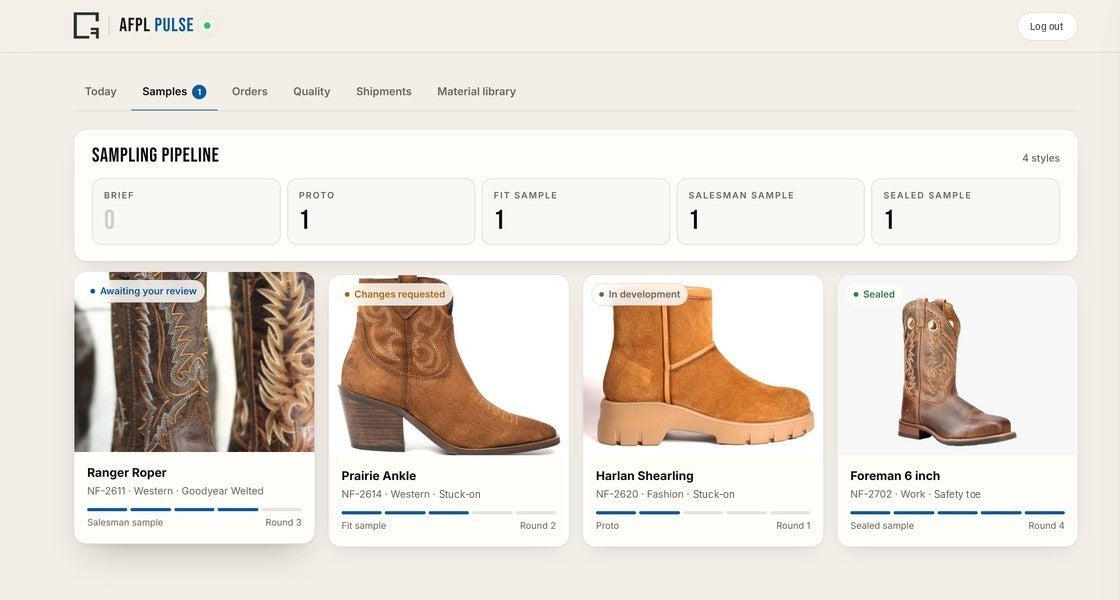The image size is (1120, 600).
Task: Go to the Quality tab
Action: point(311,91)
